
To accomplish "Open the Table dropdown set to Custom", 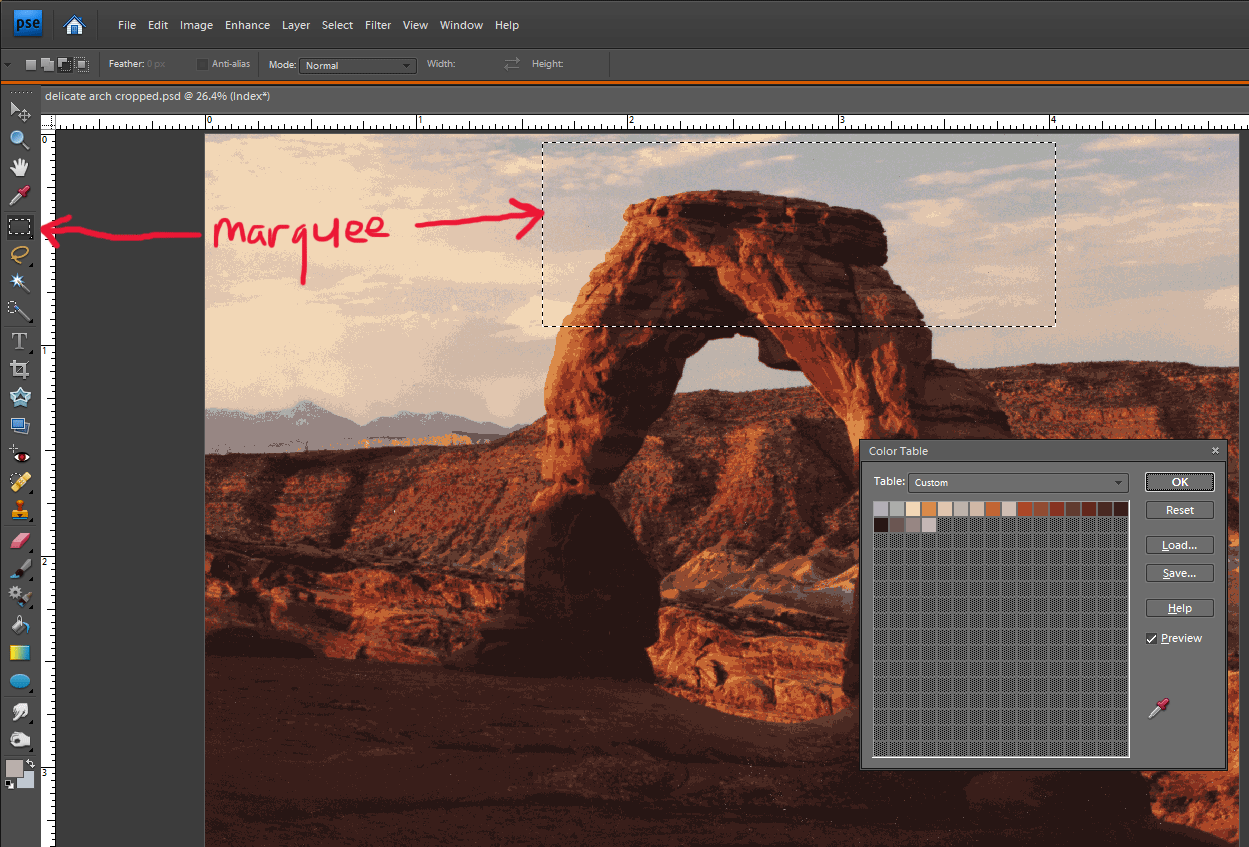I will click(1018, 483).
